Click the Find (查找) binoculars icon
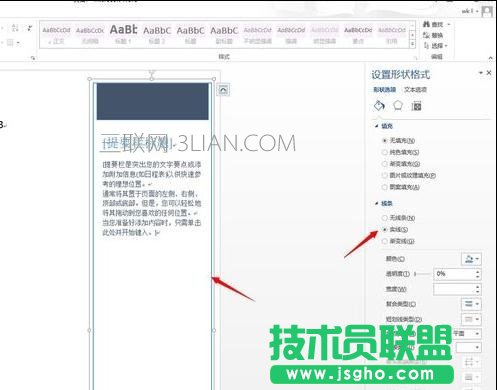The image size is (497, 390). click(426, 24)
